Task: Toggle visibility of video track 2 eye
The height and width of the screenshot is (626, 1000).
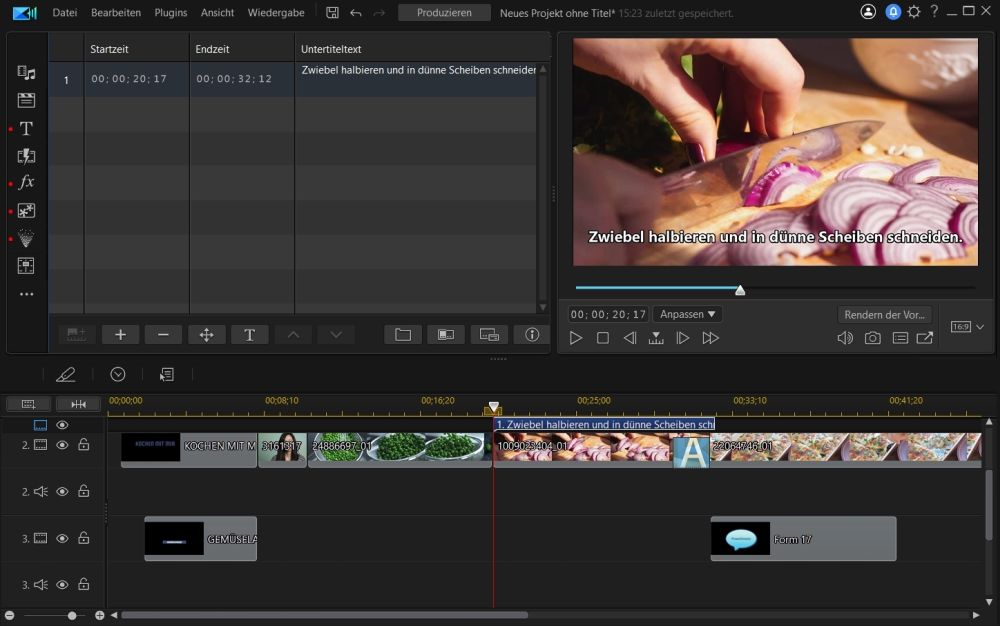Action: click(x=62, y=445)
